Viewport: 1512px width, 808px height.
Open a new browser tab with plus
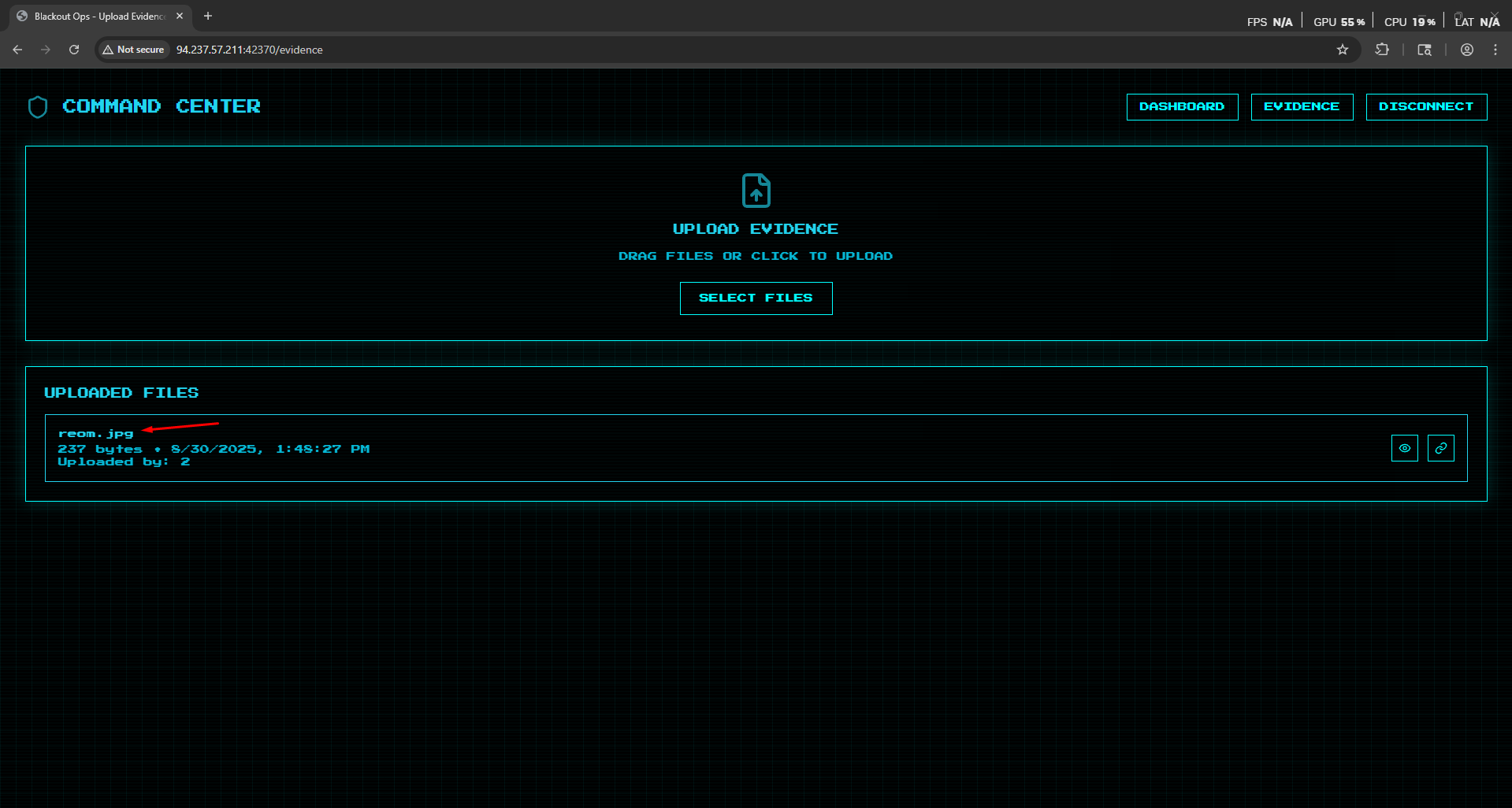[208, 16]
